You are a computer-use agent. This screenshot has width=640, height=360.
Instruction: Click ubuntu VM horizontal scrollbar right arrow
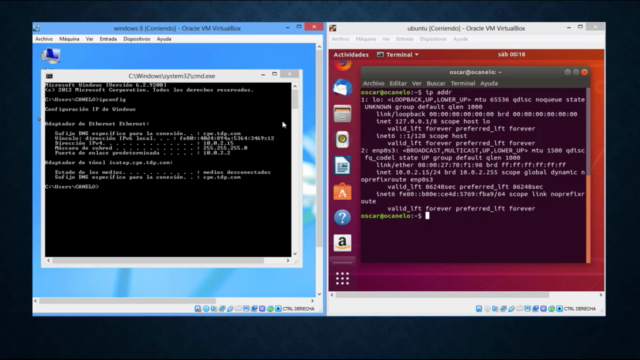(x=601, y=295)
